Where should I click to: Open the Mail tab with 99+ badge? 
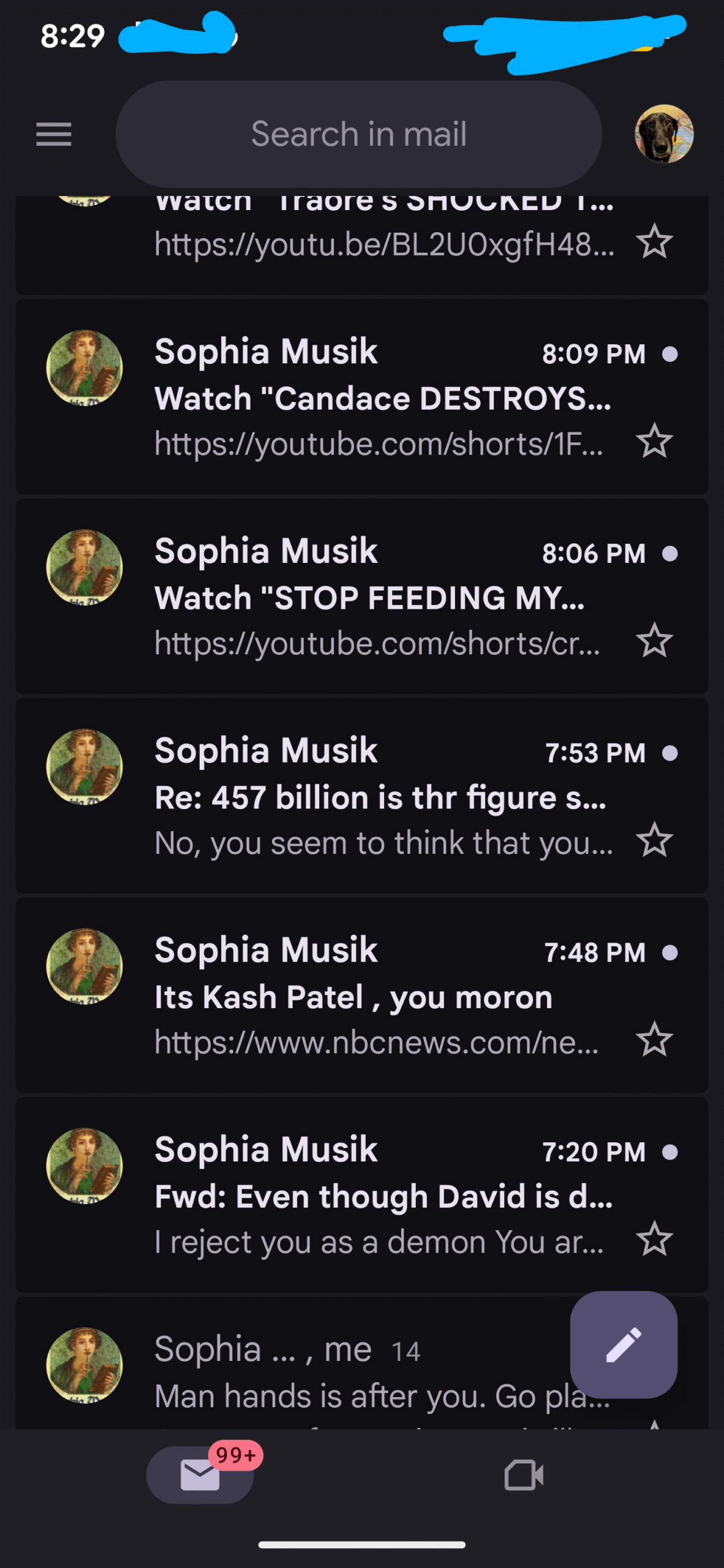tap(200, 1474)
